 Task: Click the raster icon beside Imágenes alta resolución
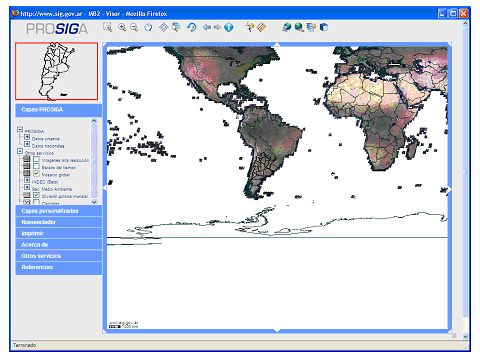pos(27,160)
